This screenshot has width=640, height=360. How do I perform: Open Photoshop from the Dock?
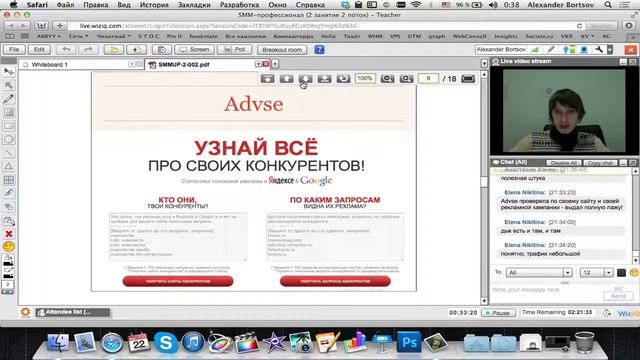[x=409, y=342]
